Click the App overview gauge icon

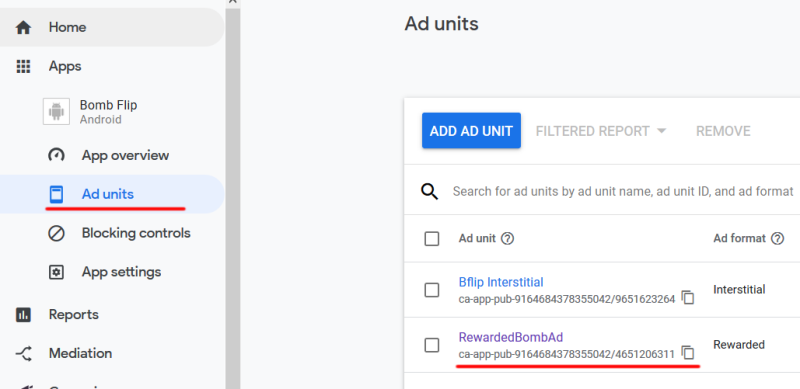tap(56, 155)
